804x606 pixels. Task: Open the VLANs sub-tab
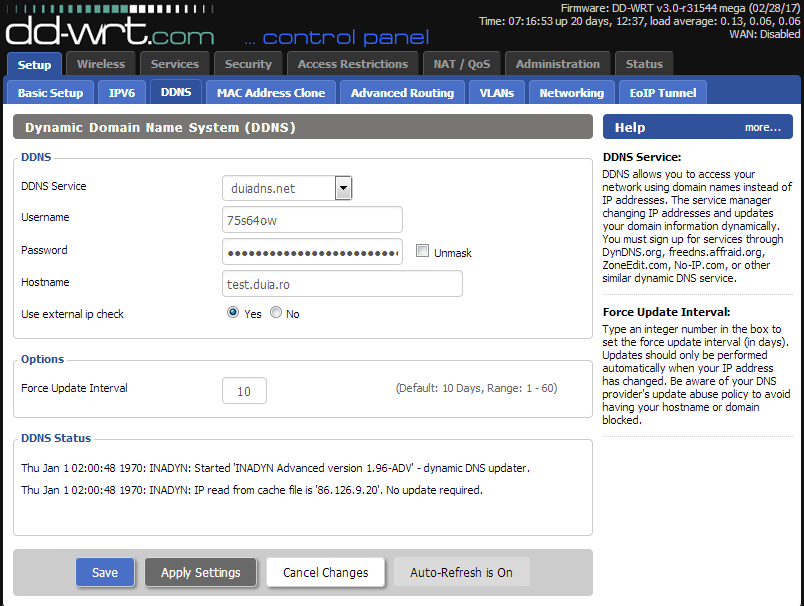click(497, 93)
